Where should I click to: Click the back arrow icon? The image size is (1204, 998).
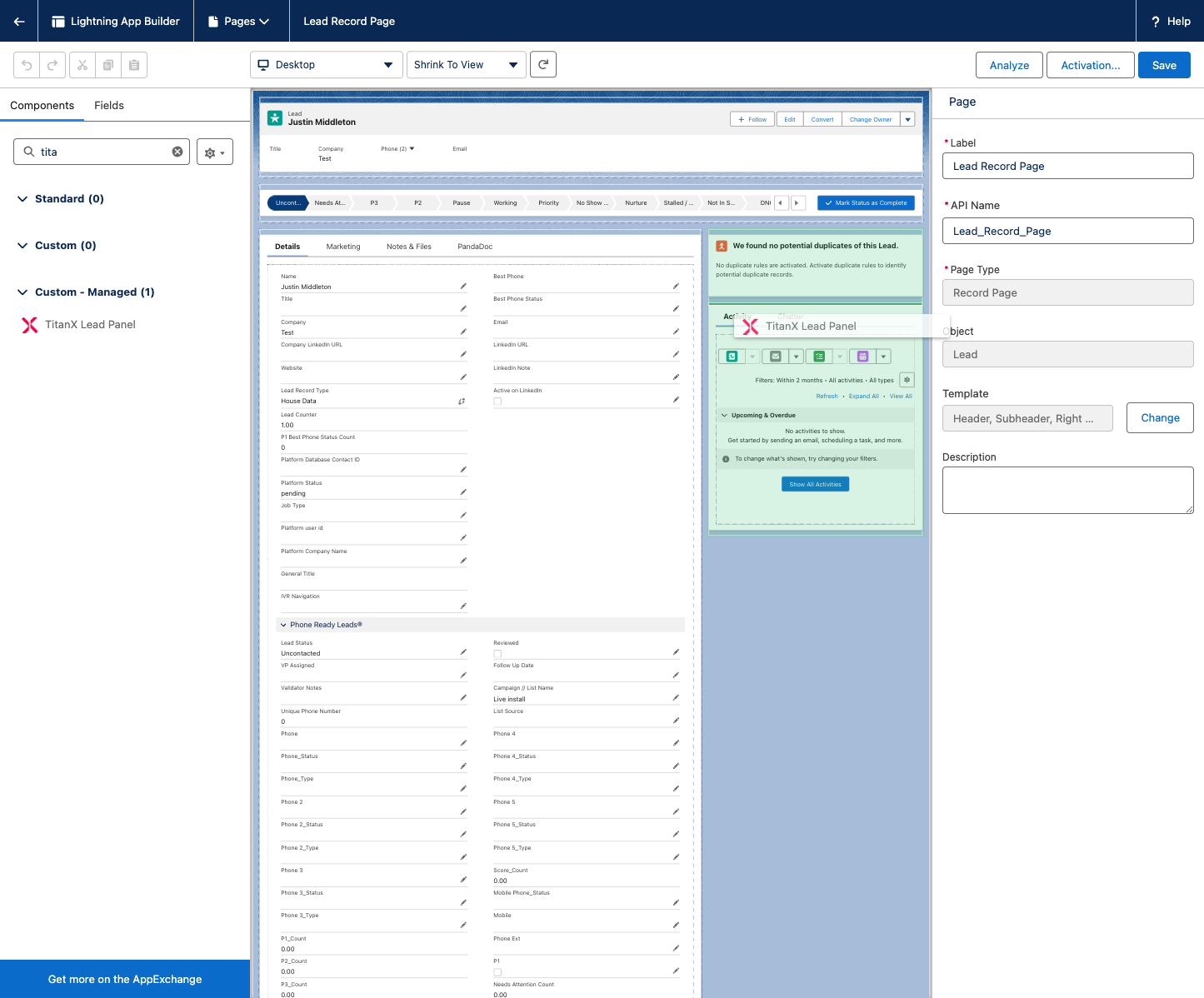click(x=18, y=21)
